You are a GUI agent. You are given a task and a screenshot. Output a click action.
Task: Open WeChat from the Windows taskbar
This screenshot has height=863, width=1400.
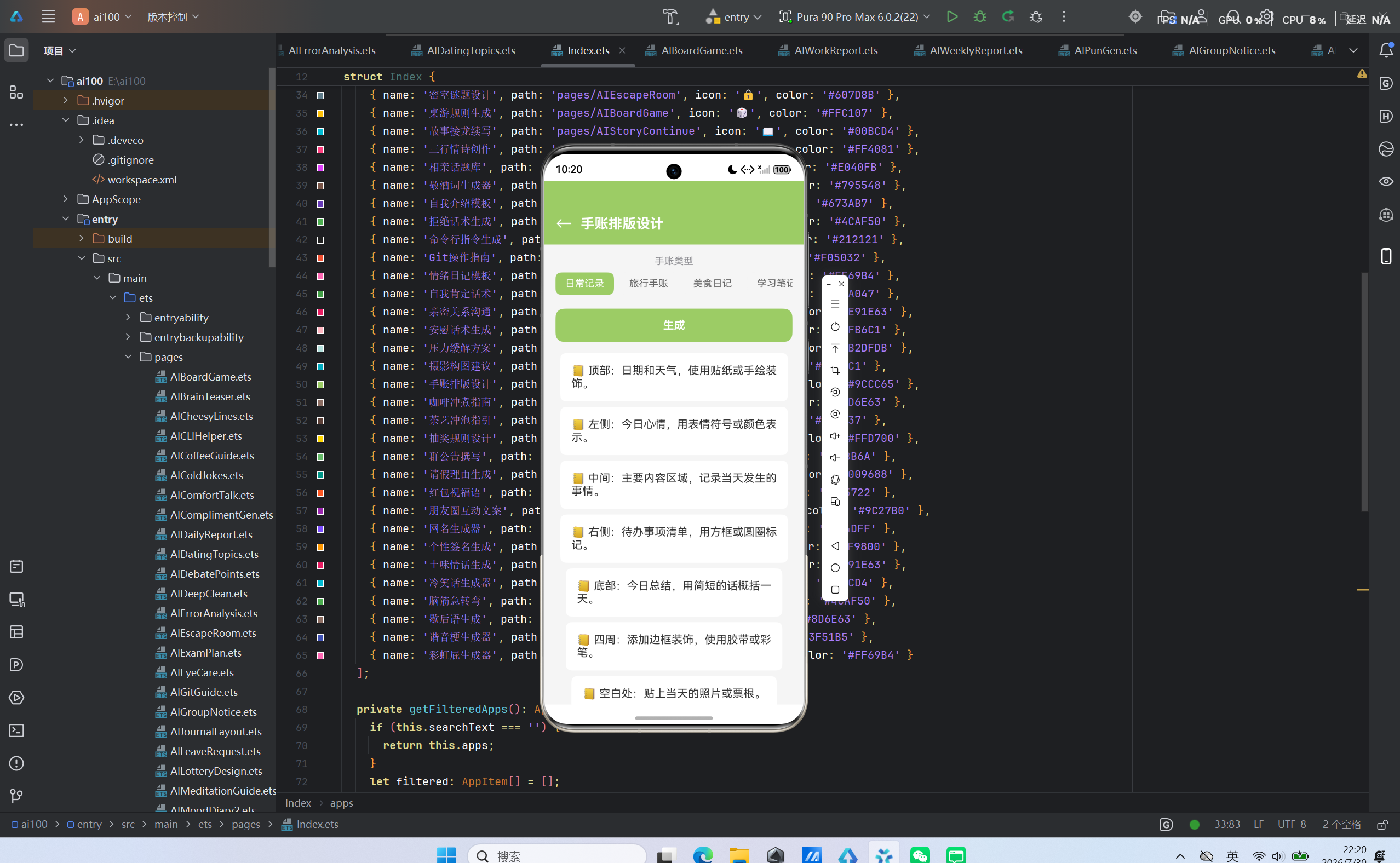(x=920, y=854)
